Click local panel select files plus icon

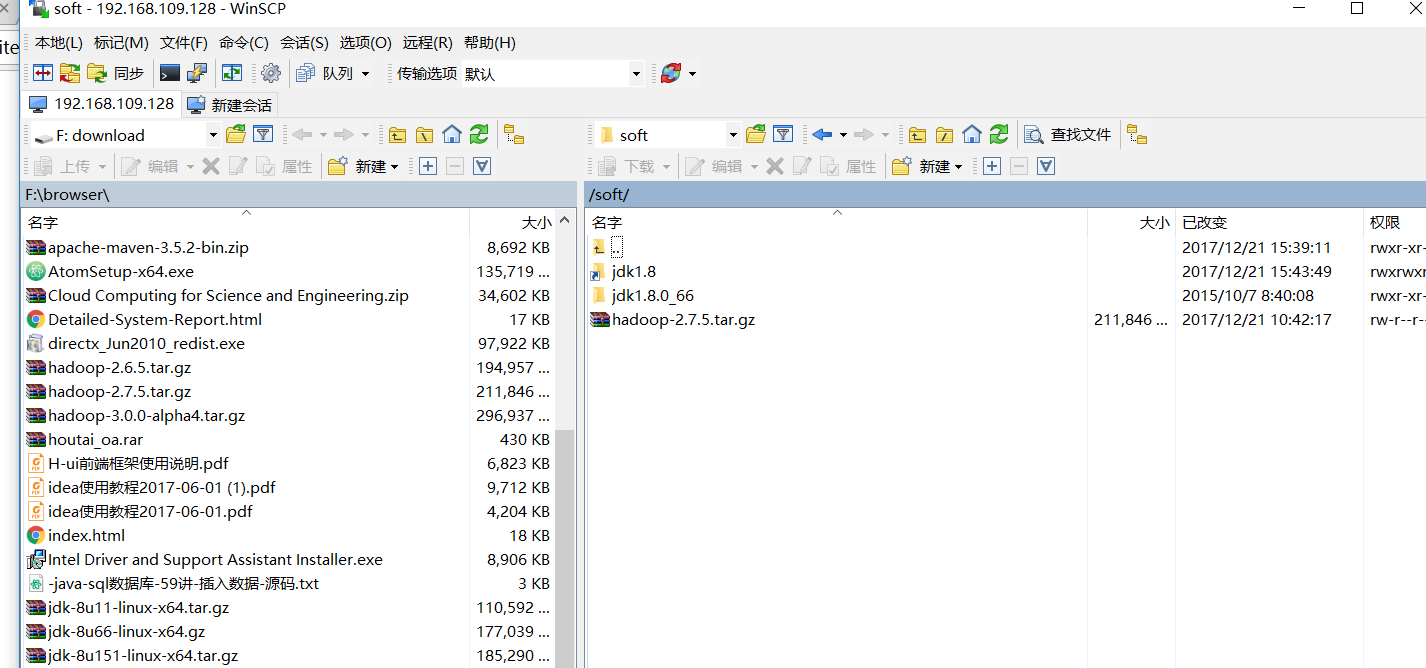tap(428, 166)
